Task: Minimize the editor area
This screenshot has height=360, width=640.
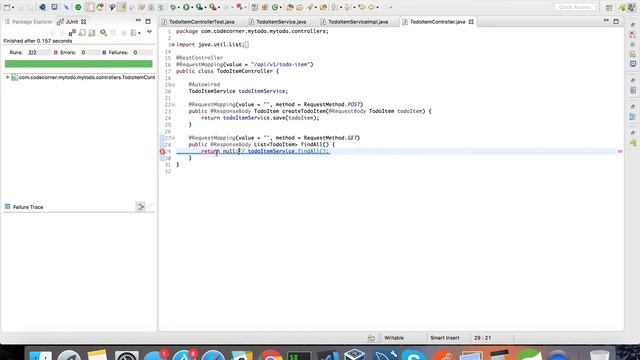Action: (x=606, y=21)
